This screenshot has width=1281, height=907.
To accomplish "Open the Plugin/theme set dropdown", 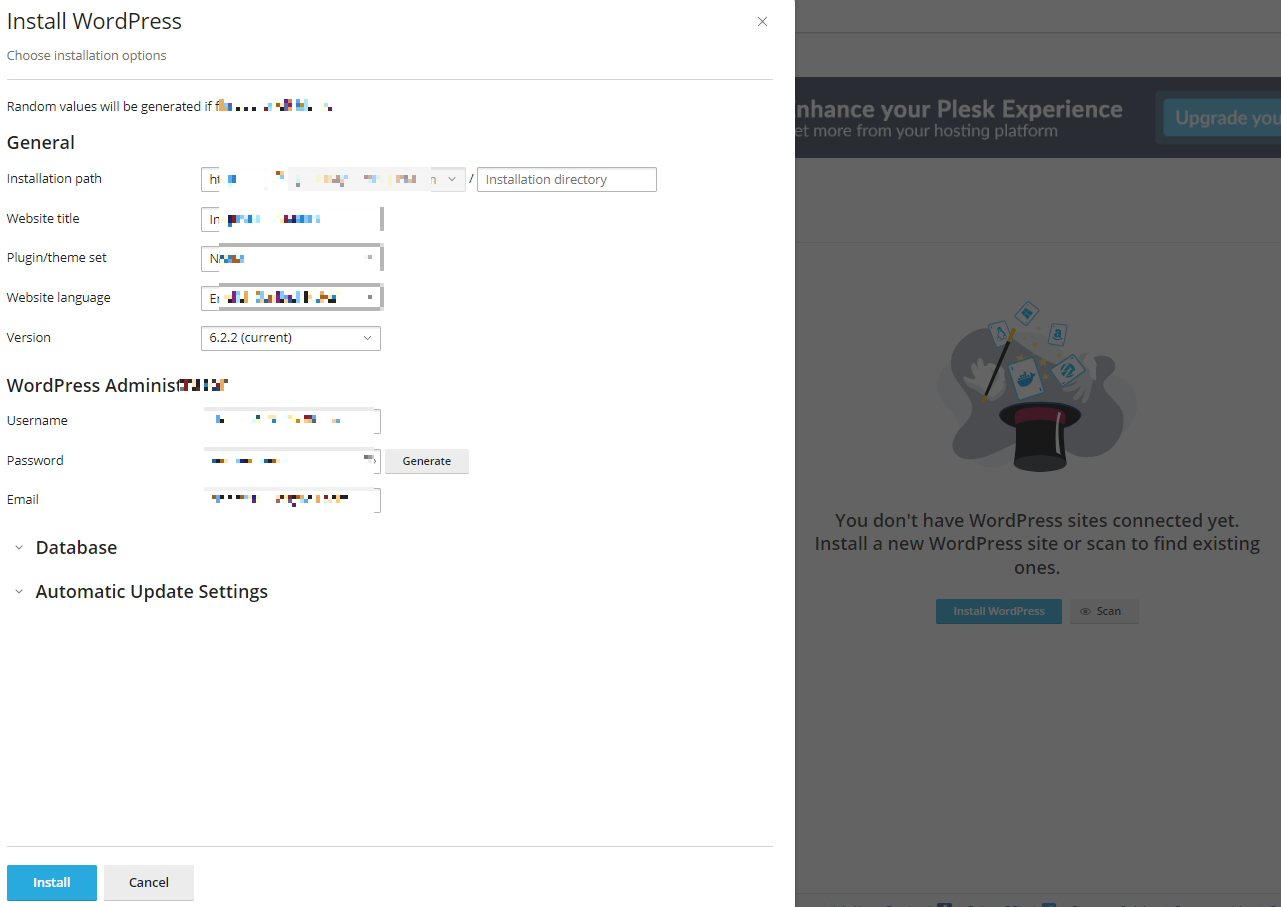I will point(291,258).
